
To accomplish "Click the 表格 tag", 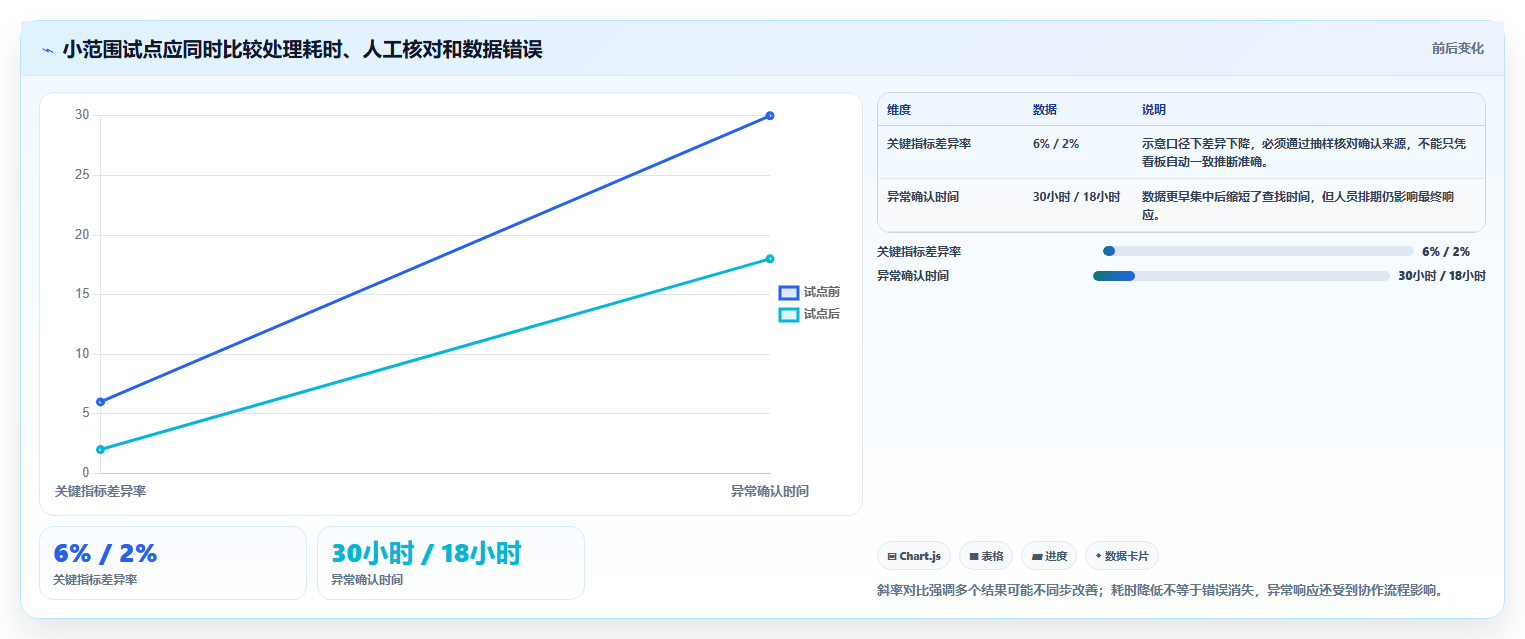I will [986, 556].
